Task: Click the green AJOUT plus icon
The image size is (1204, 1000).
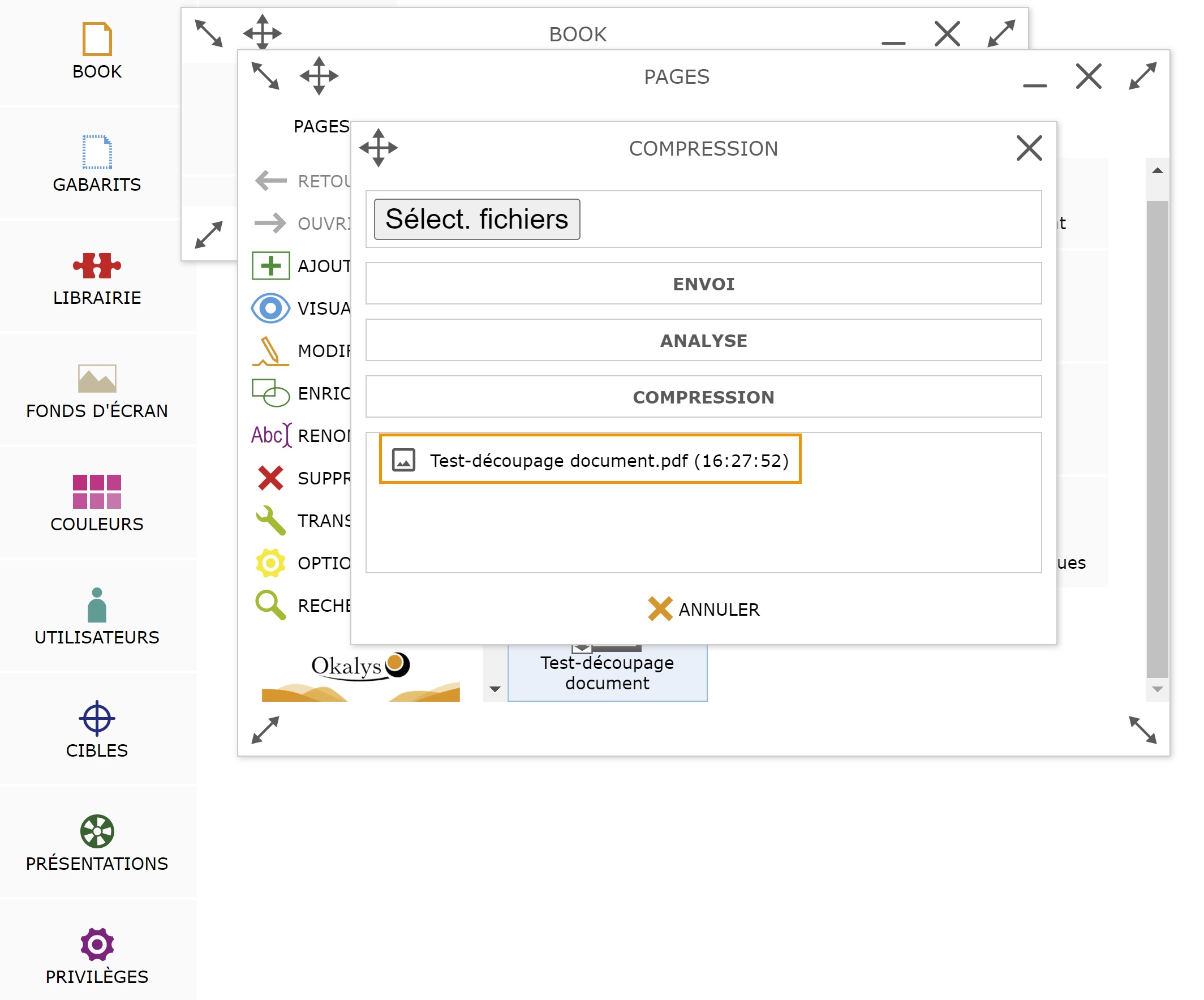Action: coord(270,266)
